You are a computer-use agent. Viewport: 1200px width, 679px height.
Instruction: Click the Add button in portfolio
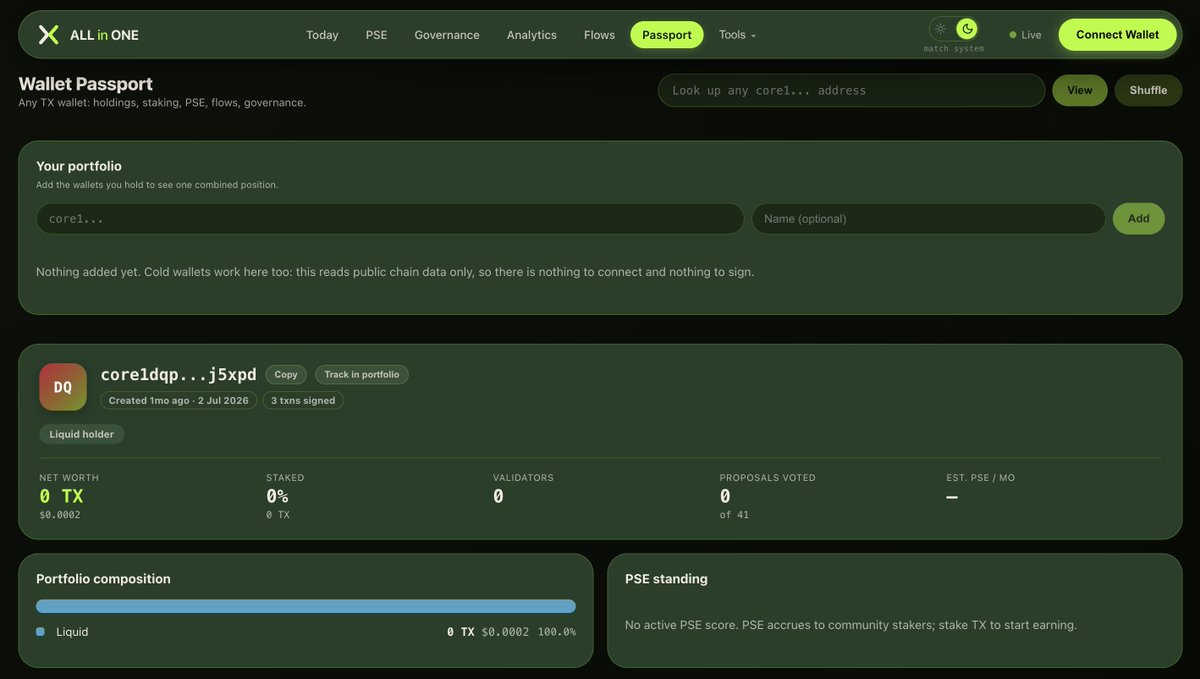coord(1139,219)
